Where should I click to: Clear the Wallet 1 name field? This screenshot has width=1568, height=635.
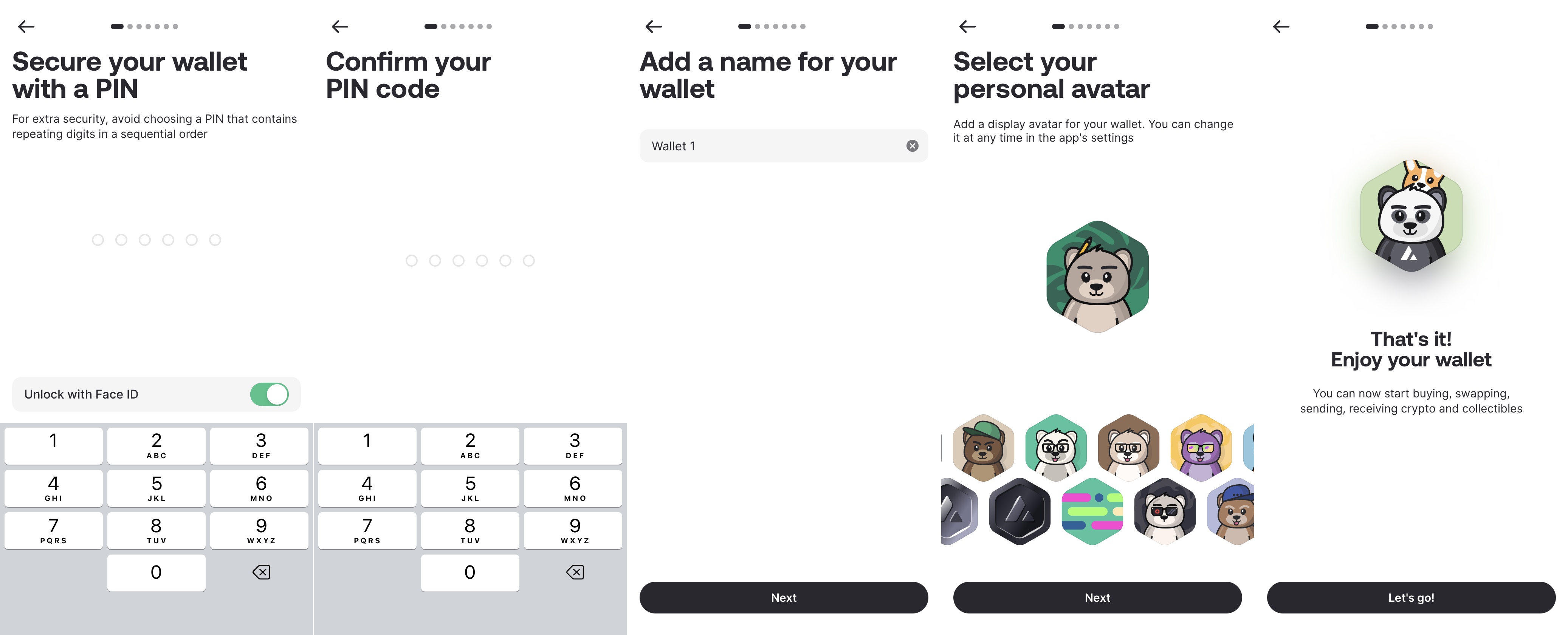click(912, 146)
